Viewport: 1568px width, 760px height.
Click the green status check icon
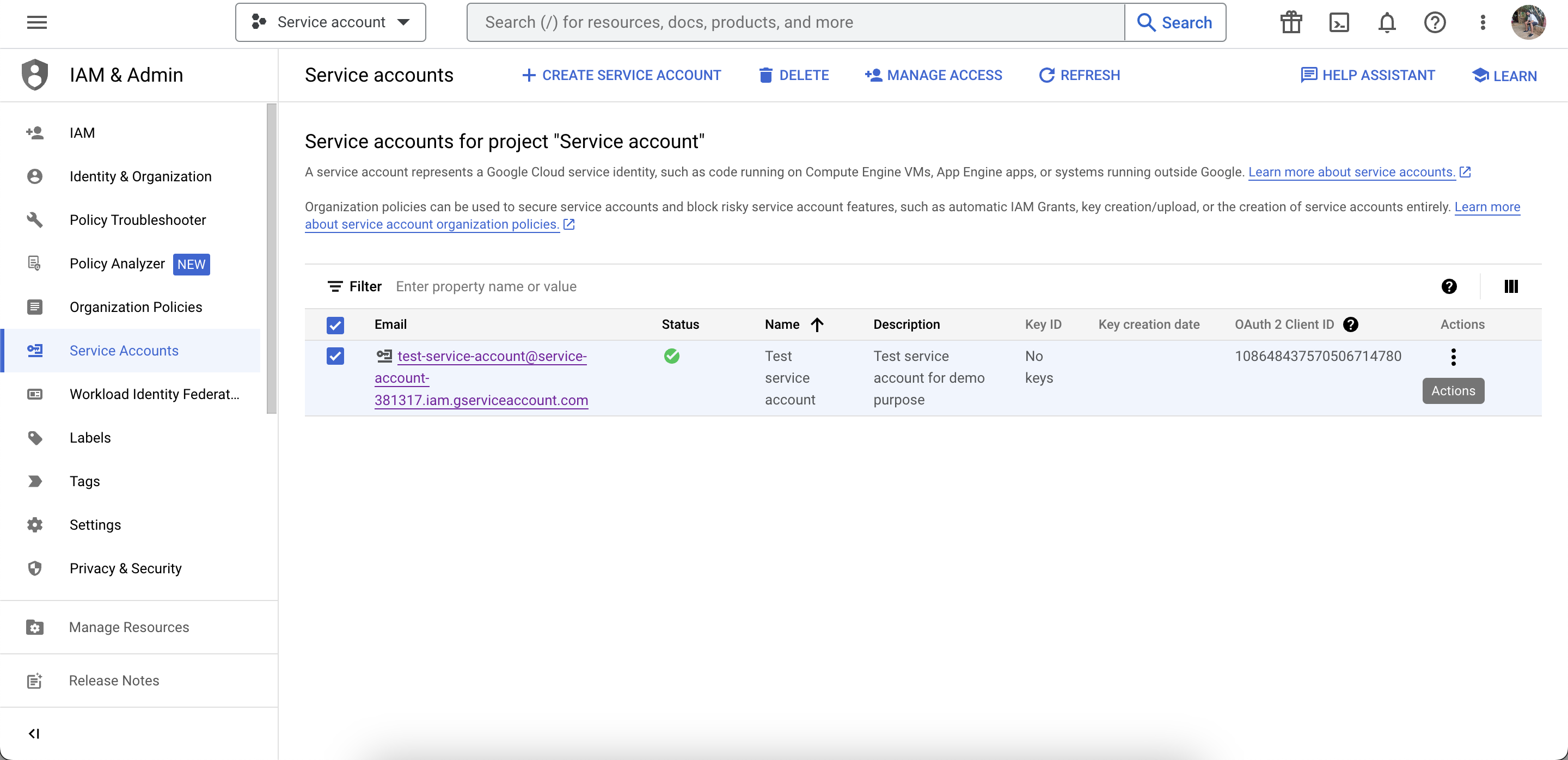pyautogui.click(x=671, y=356)
